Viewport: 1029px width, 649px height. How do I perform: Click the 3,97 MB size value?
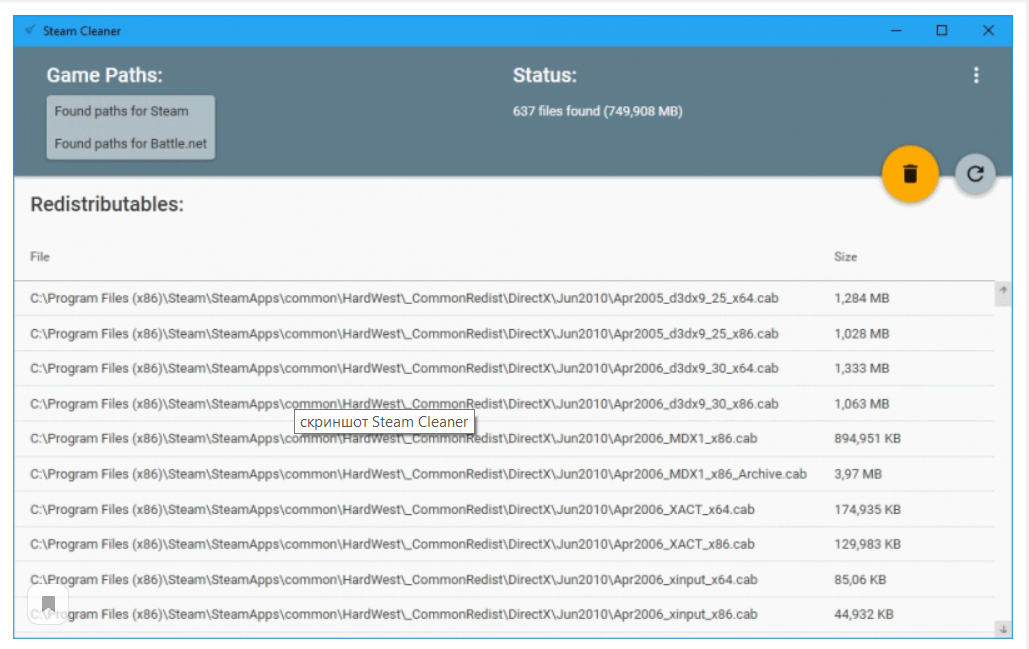[x=858, y=474]
